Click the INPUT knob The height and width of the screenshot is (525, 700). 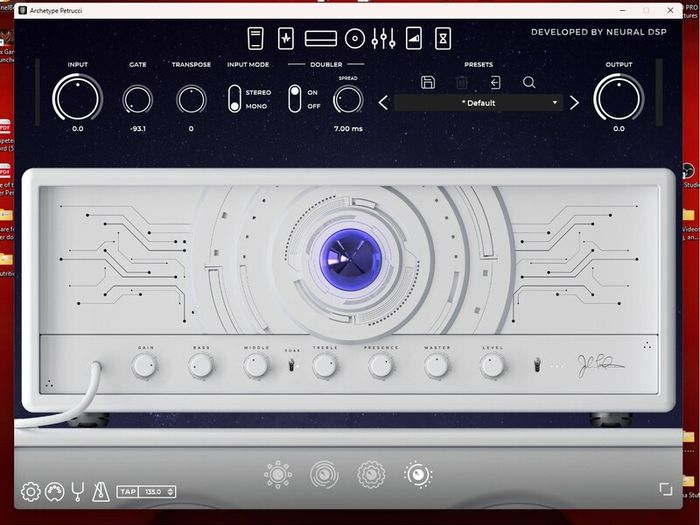pyautogui.click(x=78, y=98)
